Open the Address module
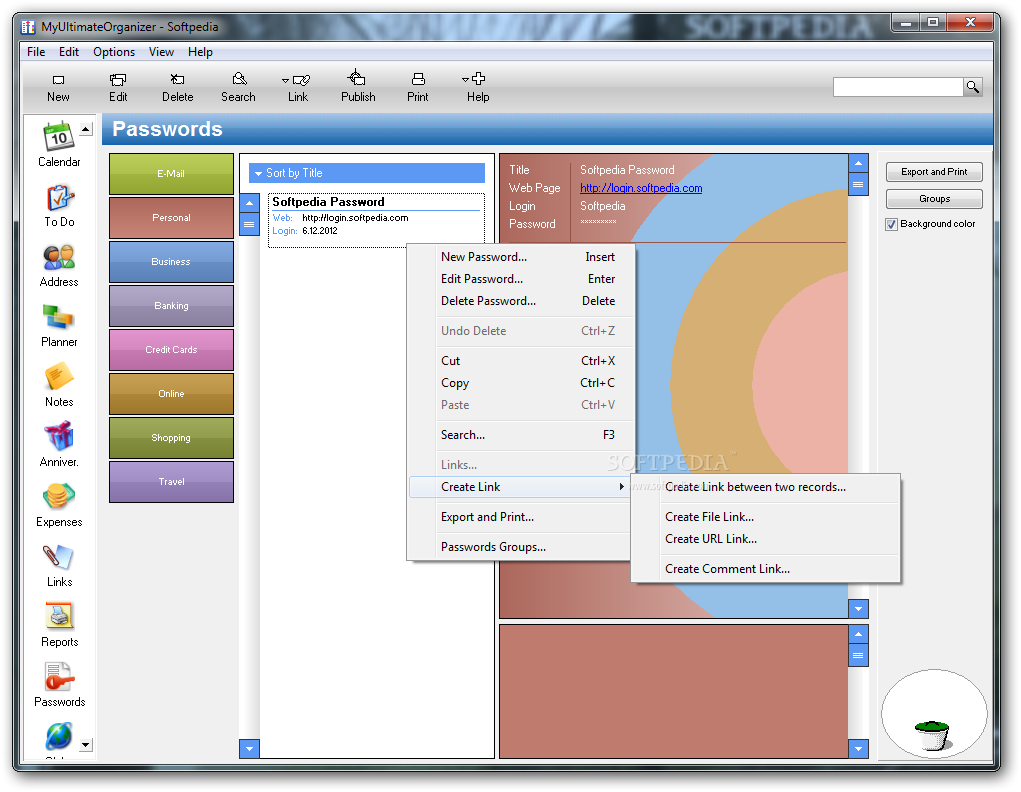This screenshot has width=1021, height=792. (x=59, y=266)
